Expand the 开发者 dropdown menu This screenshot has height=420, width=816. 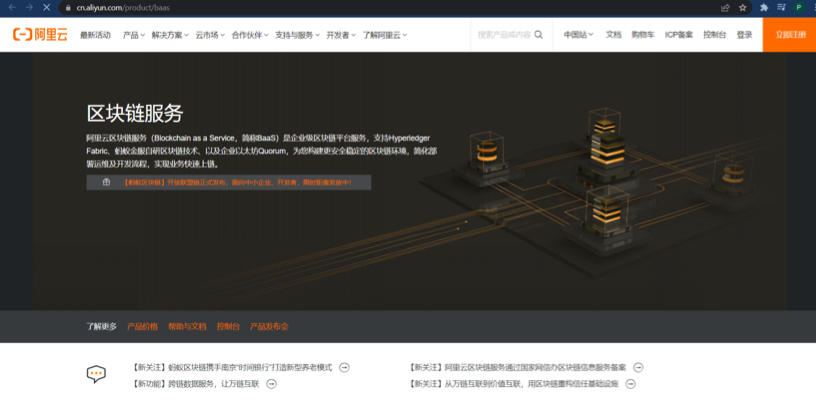tap(341, 35)
